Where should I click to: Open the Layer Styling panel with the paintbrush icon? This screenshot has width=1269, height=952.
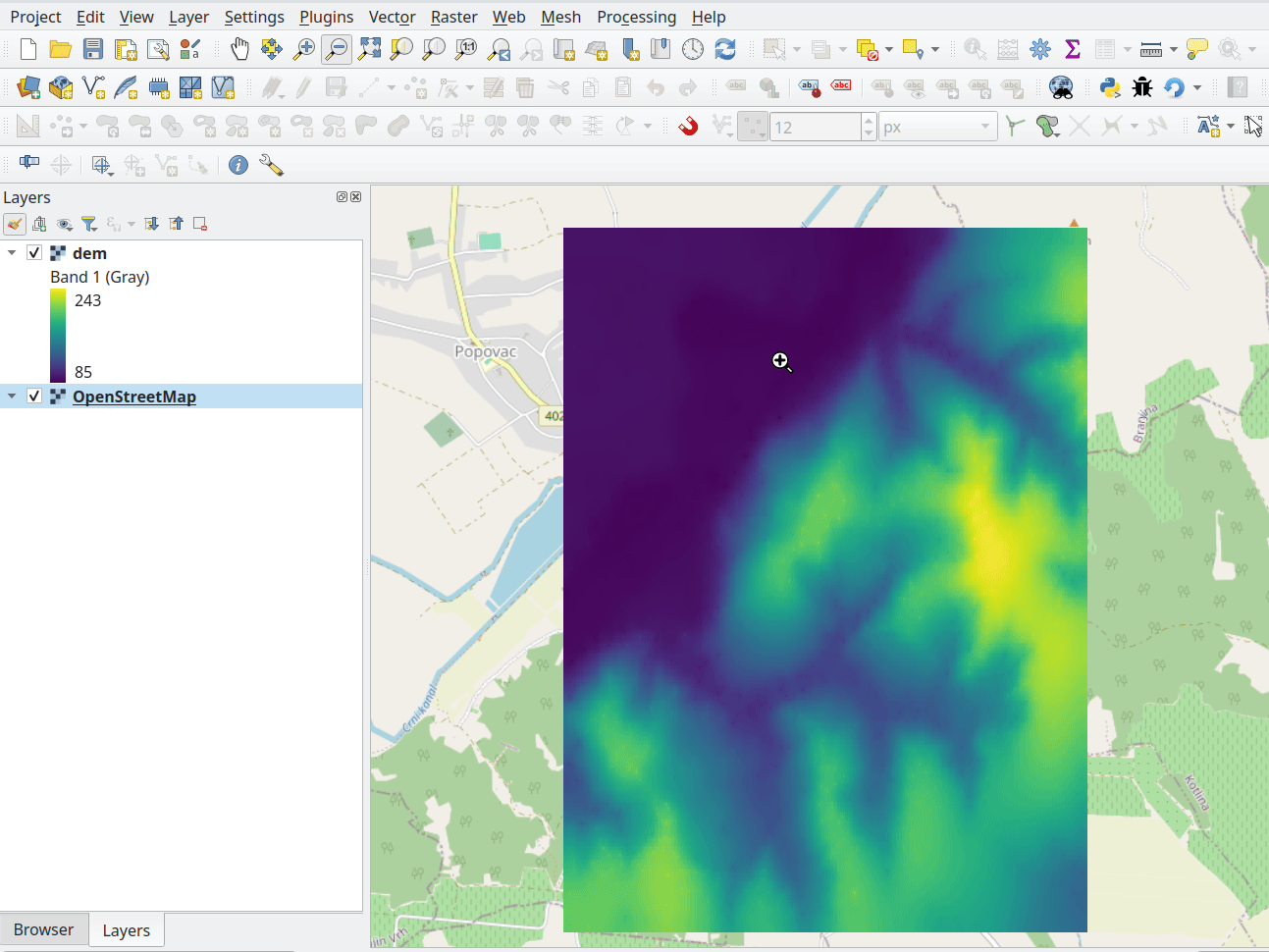[14, 224]
